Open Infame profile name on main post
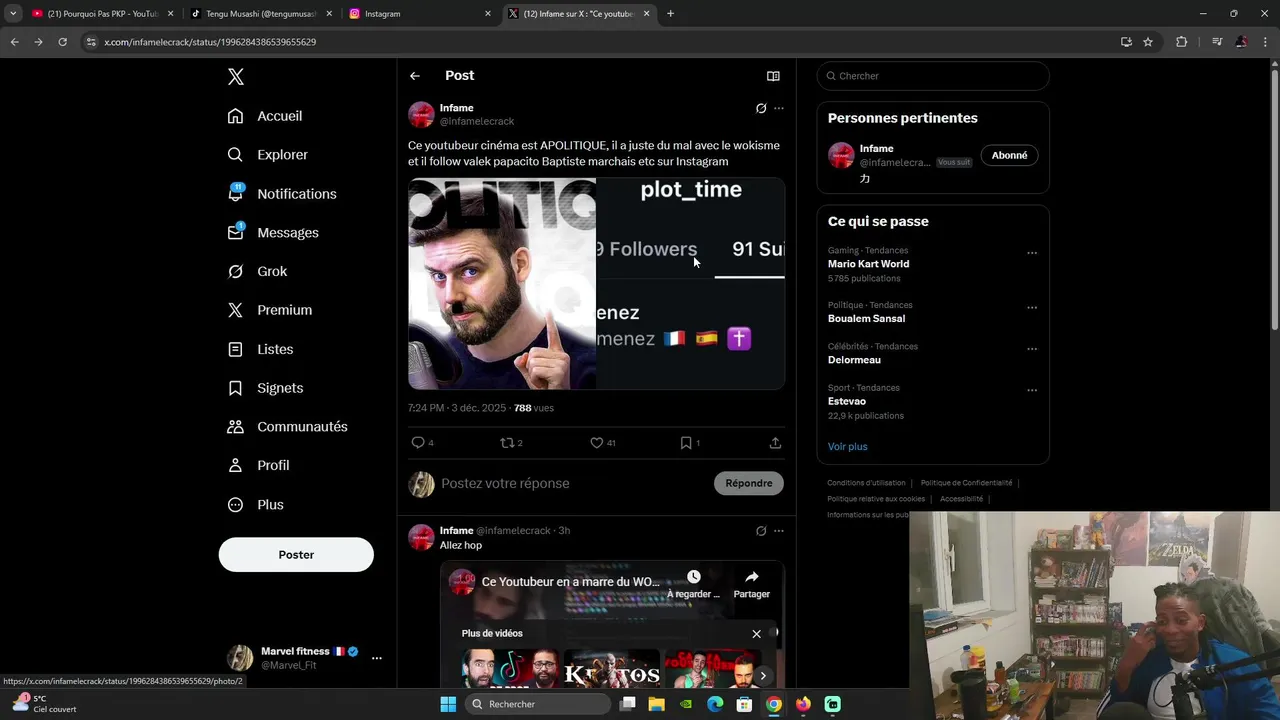Screen dimensions: 1280x720 pyautogui.click(x=457, y=108)
